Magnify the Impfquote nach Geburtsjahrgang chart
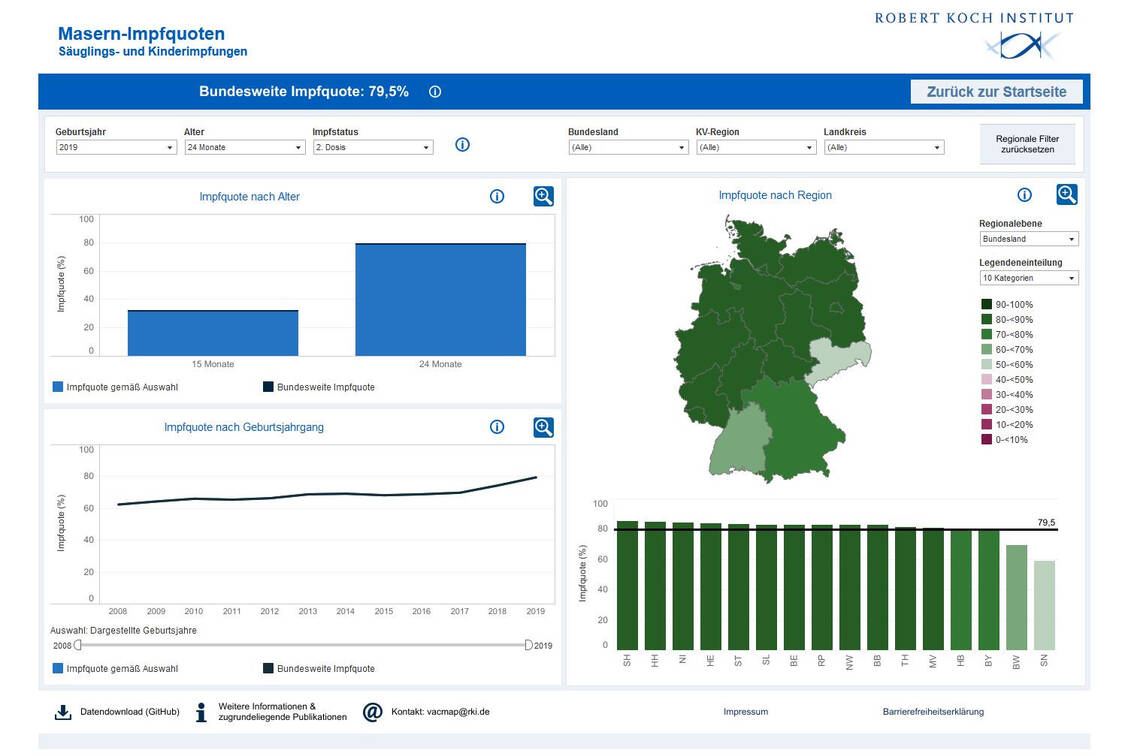The width and height of the screenshot is (1128, 756). click(x=543, y=427)
